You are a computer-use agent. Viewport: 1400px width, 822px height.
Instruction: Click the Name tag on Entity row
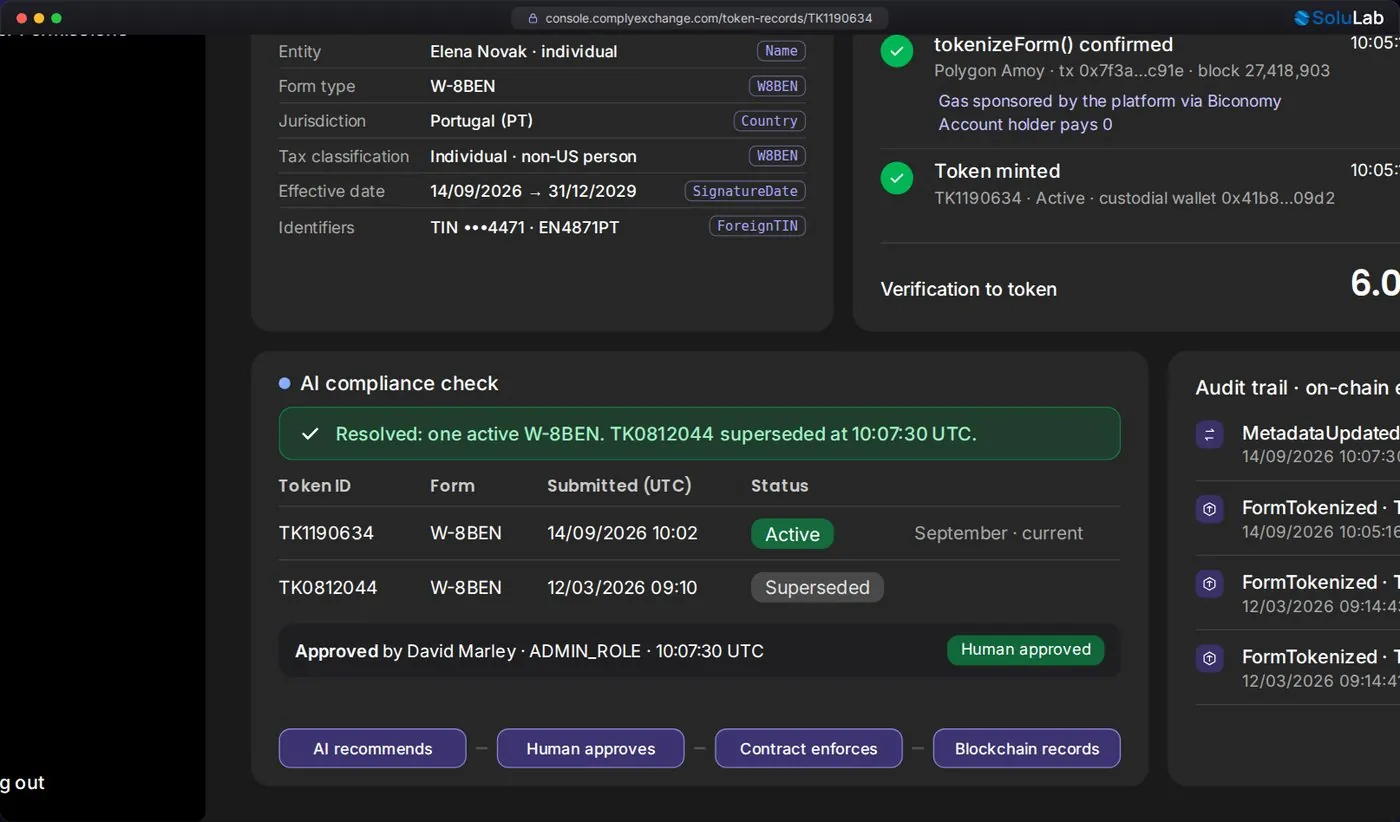point(781,51)
